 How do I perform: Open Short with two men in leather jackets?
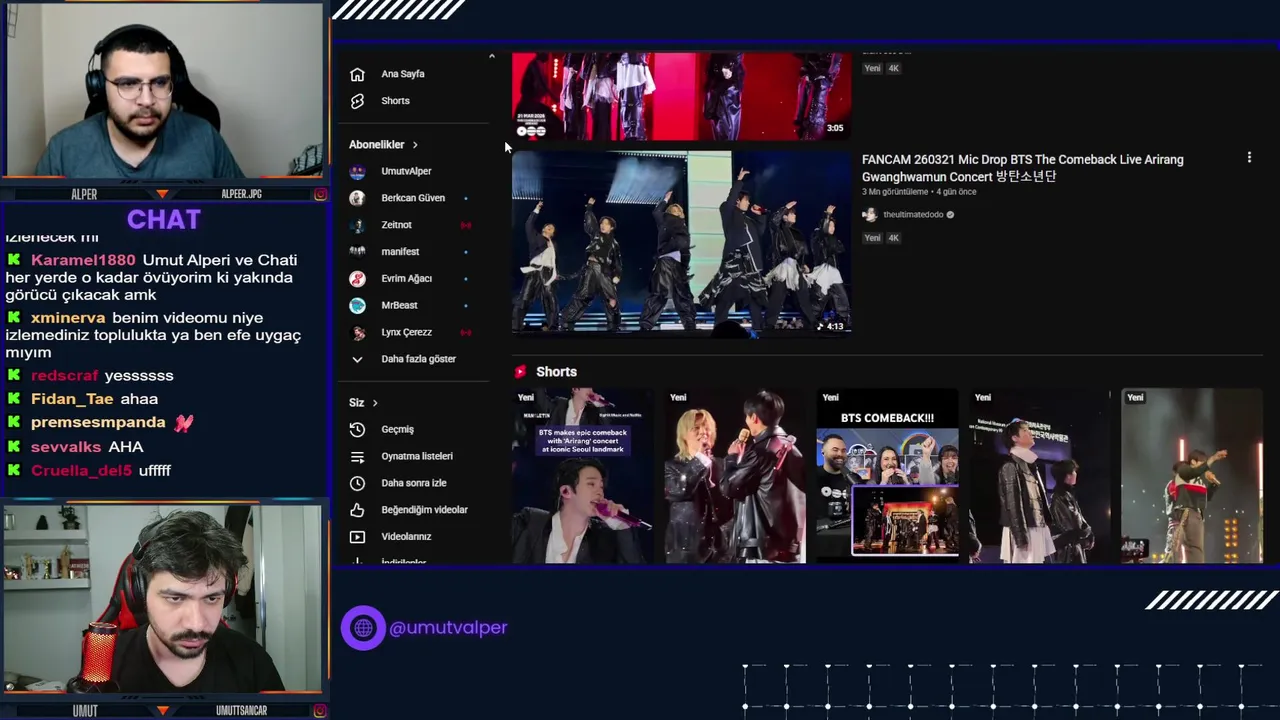coord(1039,476)
